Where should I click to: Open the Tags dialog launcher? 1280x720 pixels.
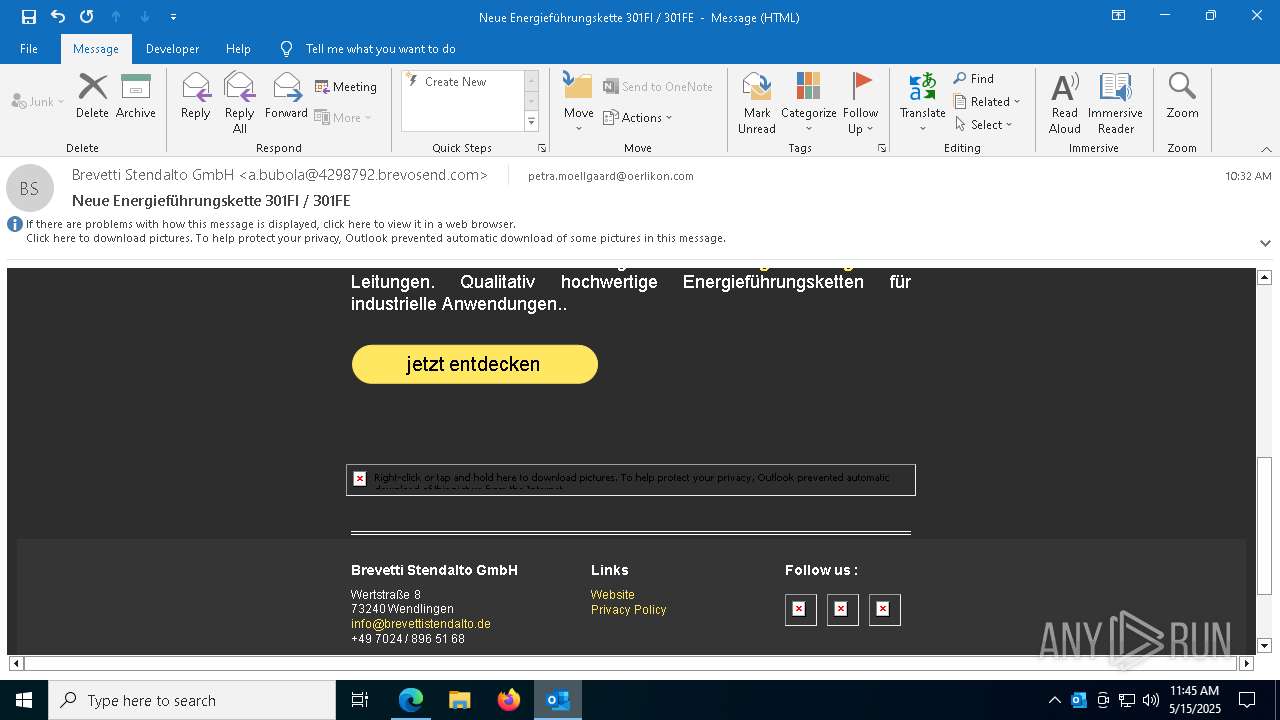click(882, 148)
